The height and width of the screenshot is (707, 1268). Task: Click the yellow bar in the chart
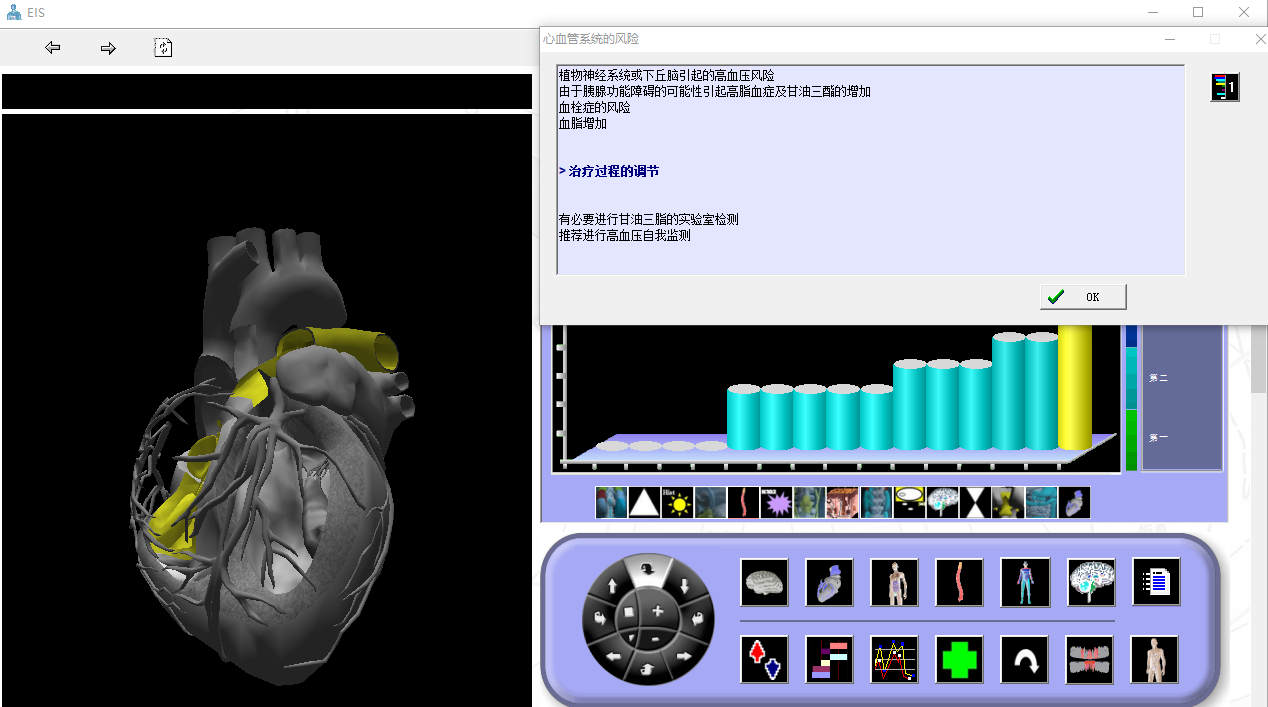pyautogui.click(x=1074, y=388)
